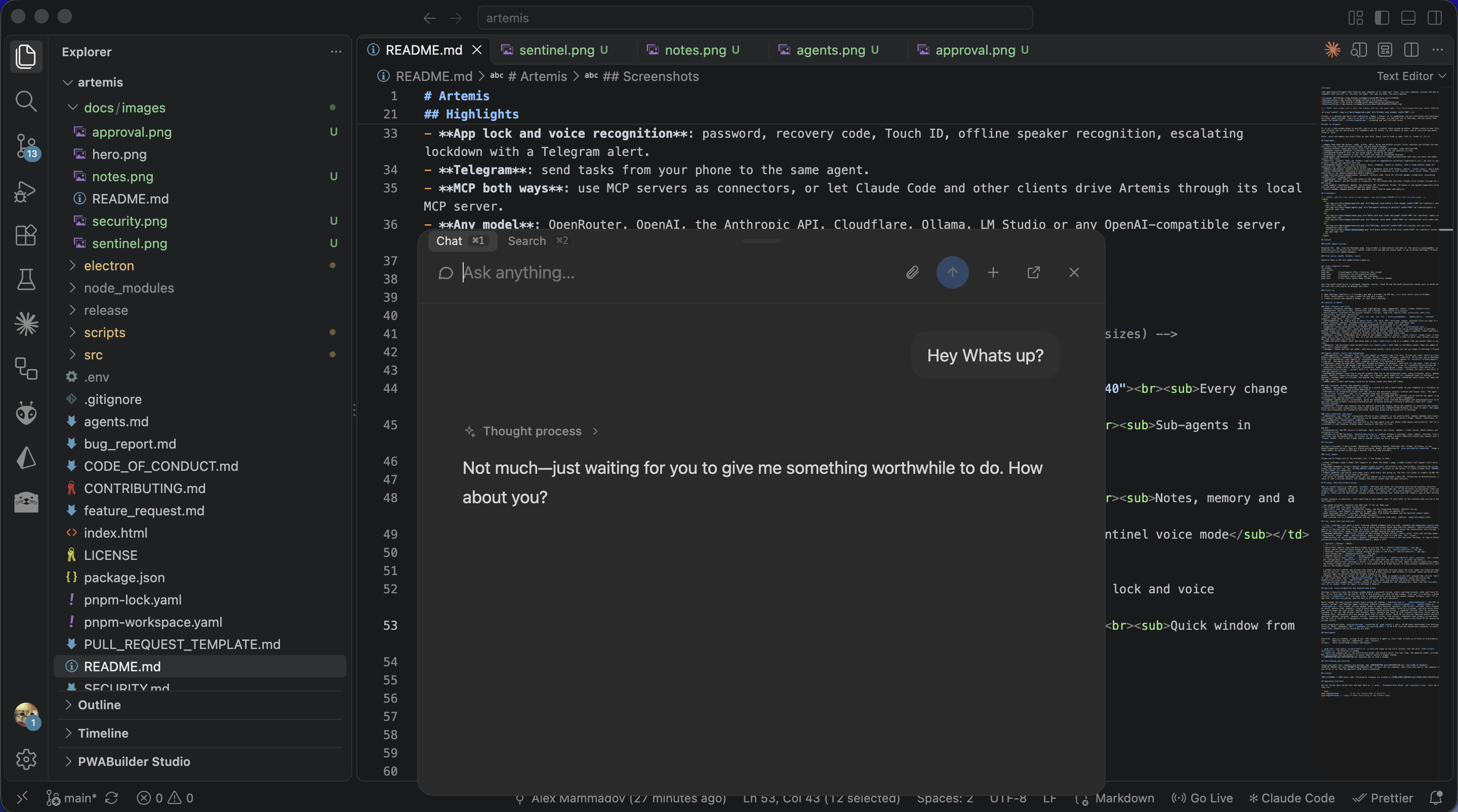Open the PlatformIO alien icon view
Viewport: 1458px width, 812px height.
(26, 413)
